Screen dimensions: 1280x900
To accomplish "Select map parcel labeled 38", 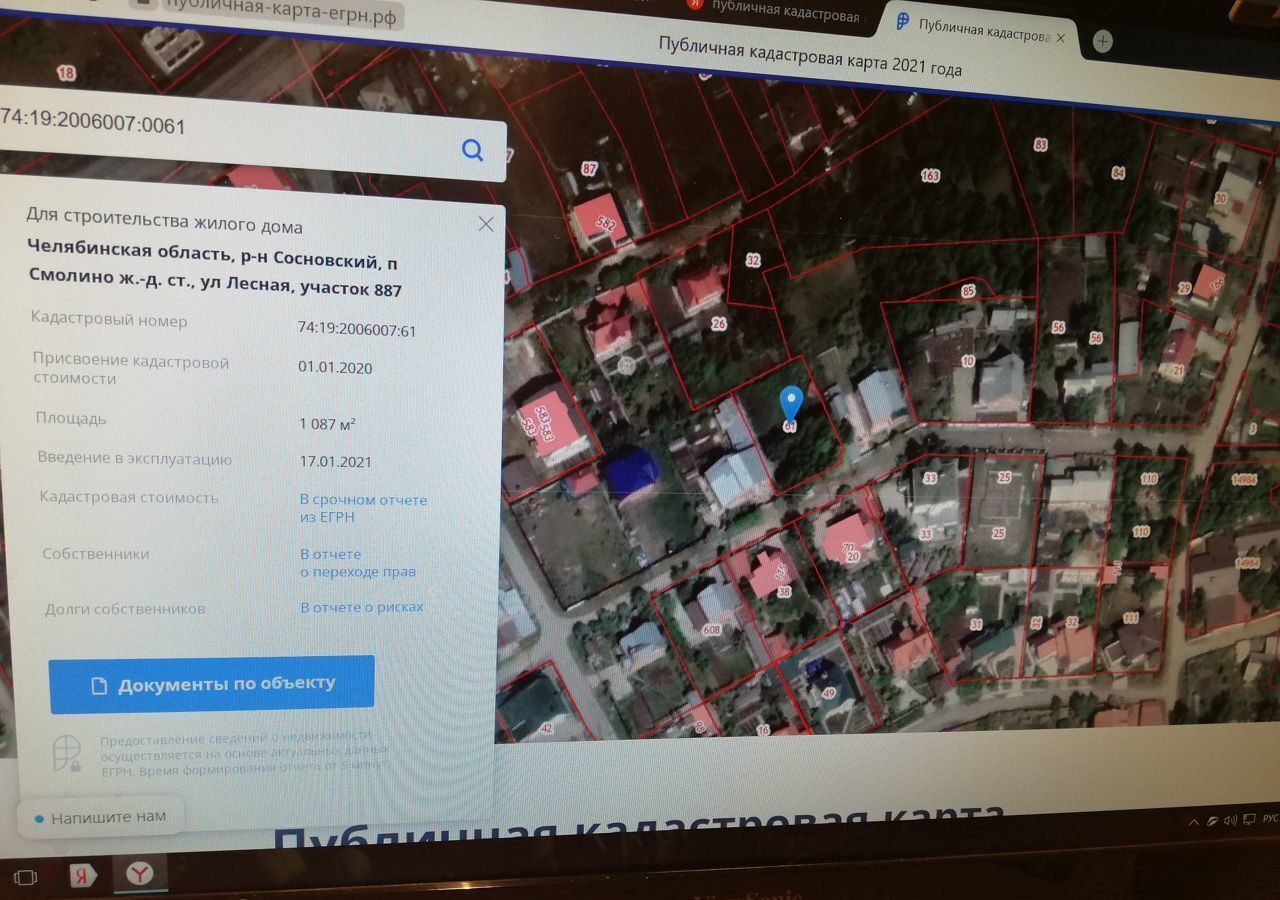I will [784, 591].
